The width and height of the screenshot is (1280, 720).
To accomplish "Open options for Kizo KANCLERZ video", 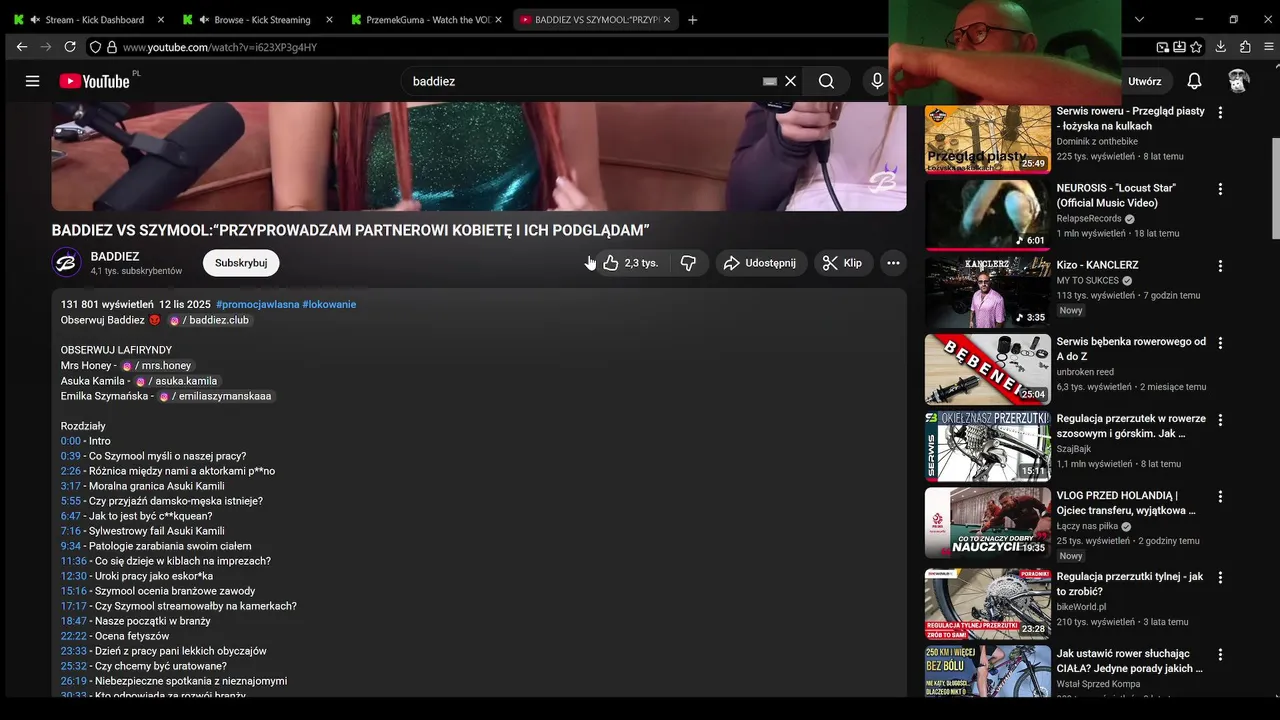I will [x=1220, y=267].
